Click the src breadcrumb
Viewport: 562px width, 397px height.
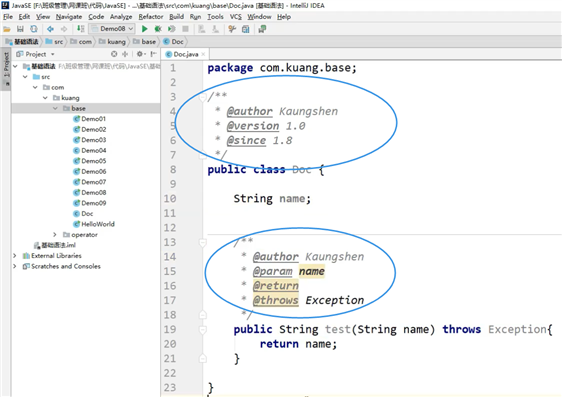tap(54, 42)
